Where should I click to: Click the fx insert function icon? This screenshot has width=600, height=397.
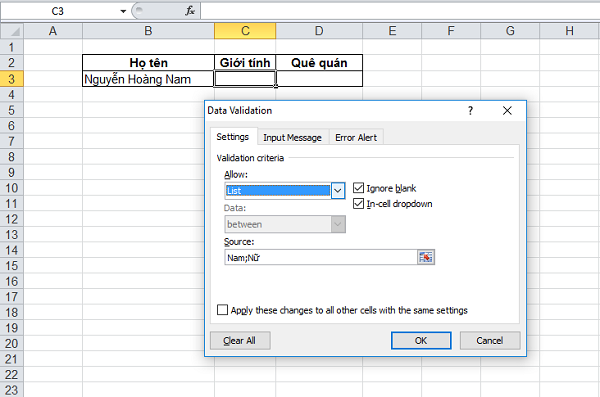(190, 11)
